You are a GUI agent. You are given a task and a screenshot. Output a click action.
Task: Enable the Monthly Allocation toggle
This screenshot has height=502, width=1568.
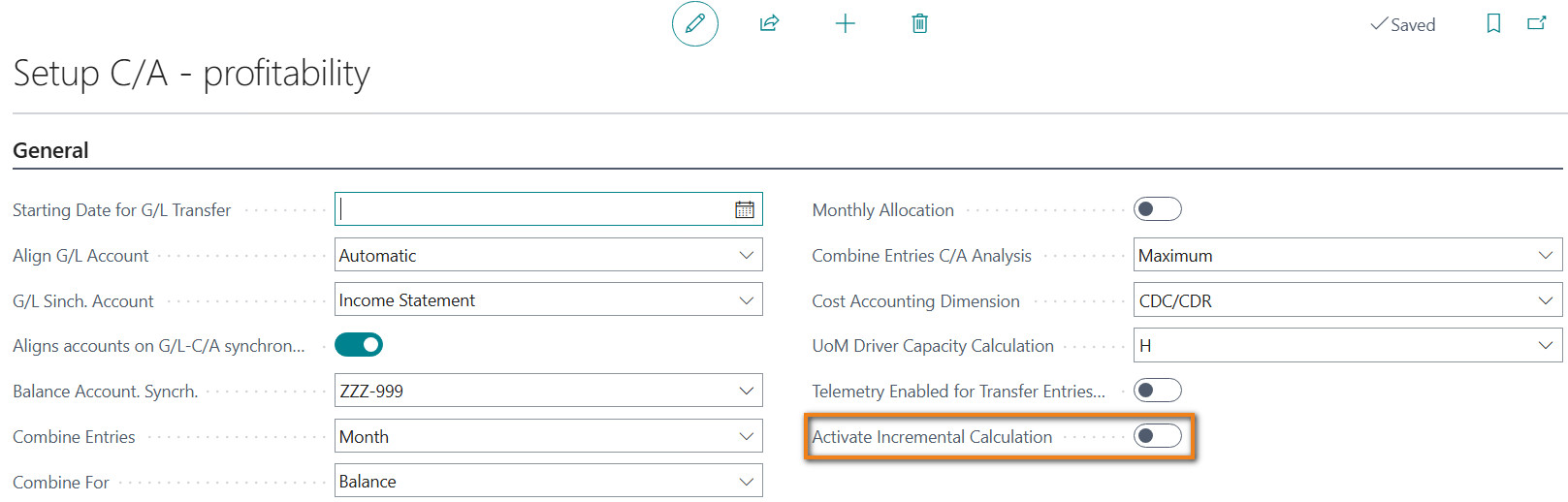(x=1158, y=208)
